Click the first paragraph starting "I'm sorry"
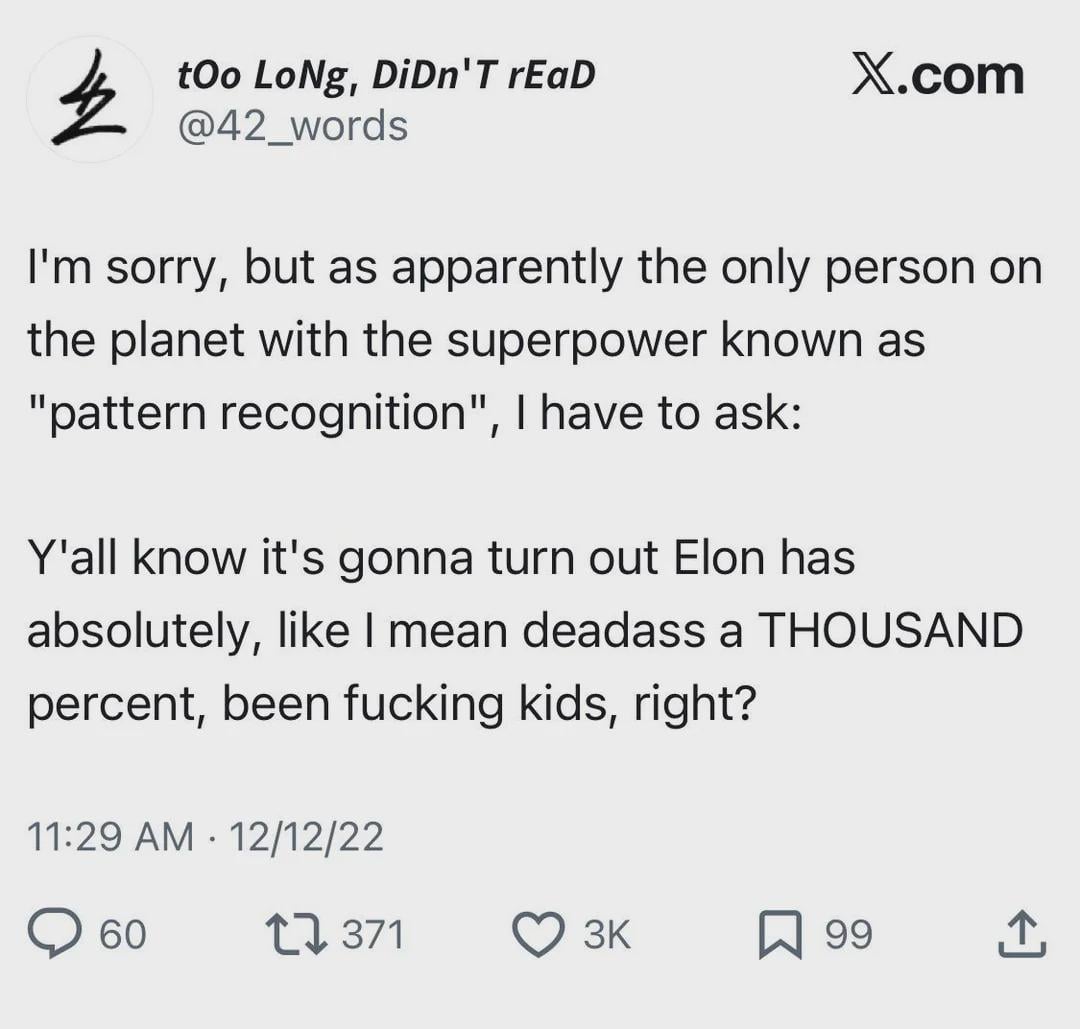This screenshot has height=1029, width=1080. click(534, 340)
